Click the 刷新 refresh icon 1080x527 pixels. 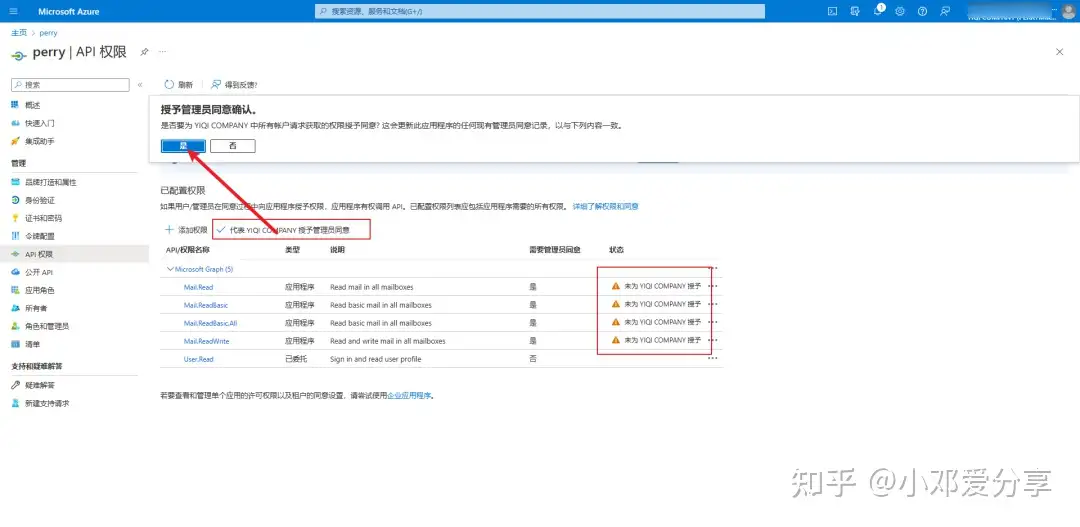click(169, 85)
